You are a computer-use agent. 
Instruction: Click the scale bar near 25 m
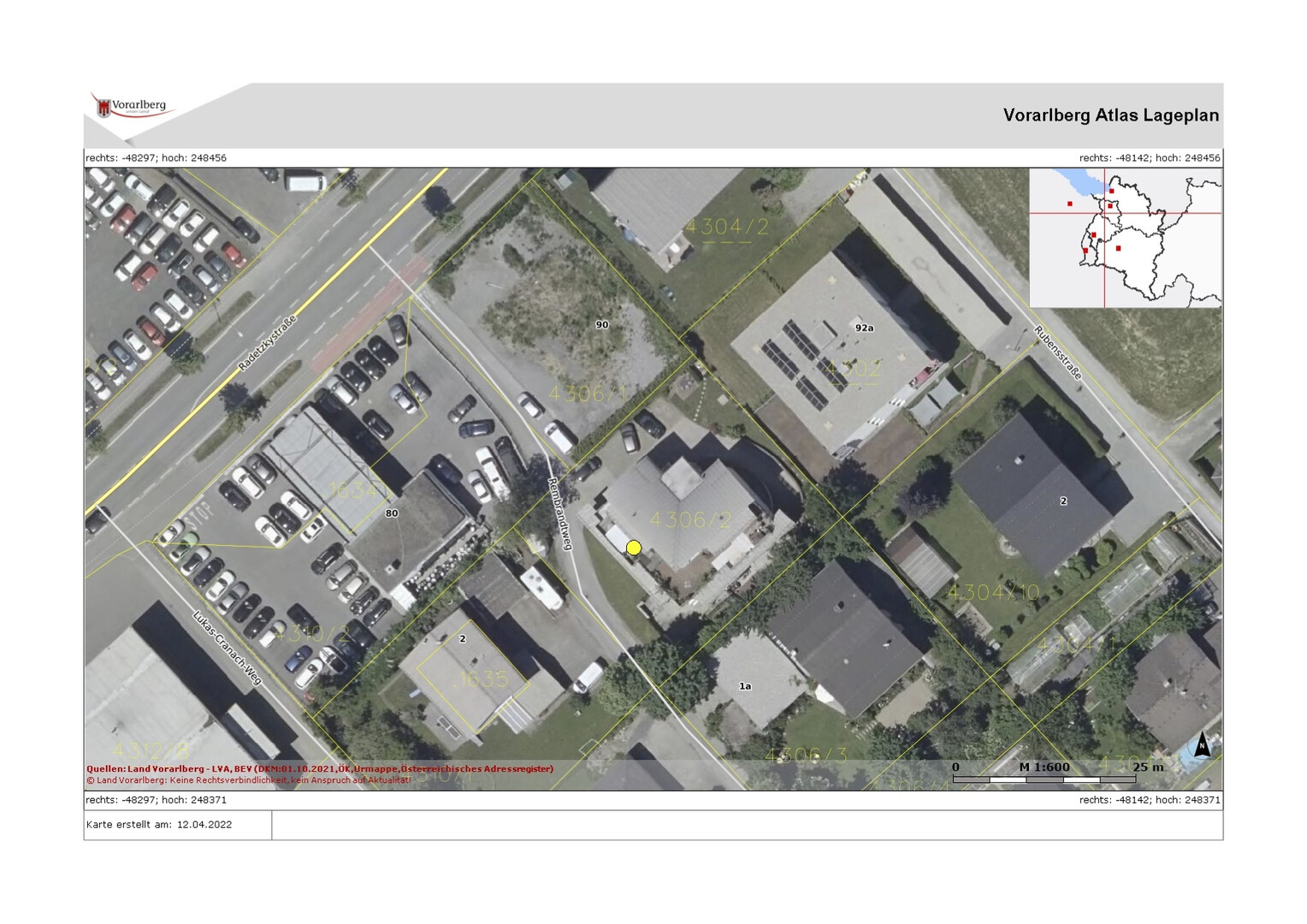[1044, 779]
